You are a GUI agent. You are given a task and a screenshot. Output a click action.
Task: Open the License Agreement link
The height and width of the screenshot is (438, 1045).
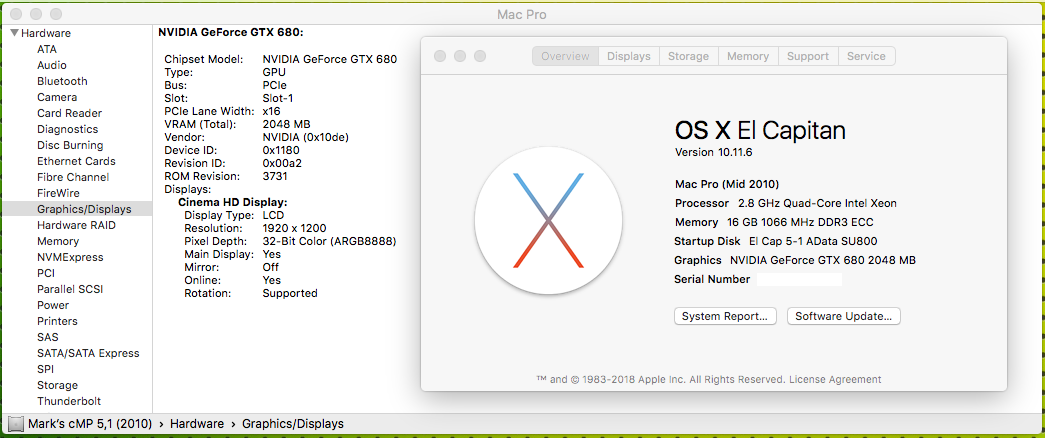[835, 379]
